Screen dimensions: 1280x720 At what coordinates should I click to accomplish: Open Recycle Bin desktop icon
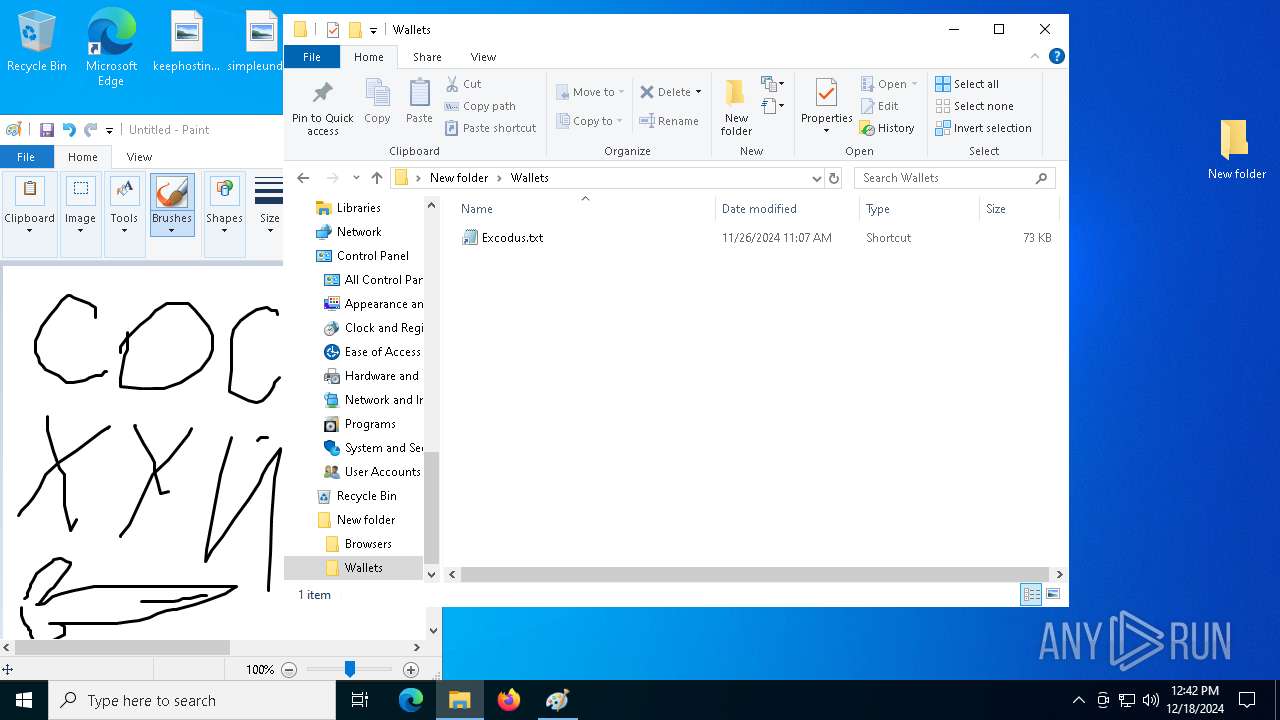(37, 41)
